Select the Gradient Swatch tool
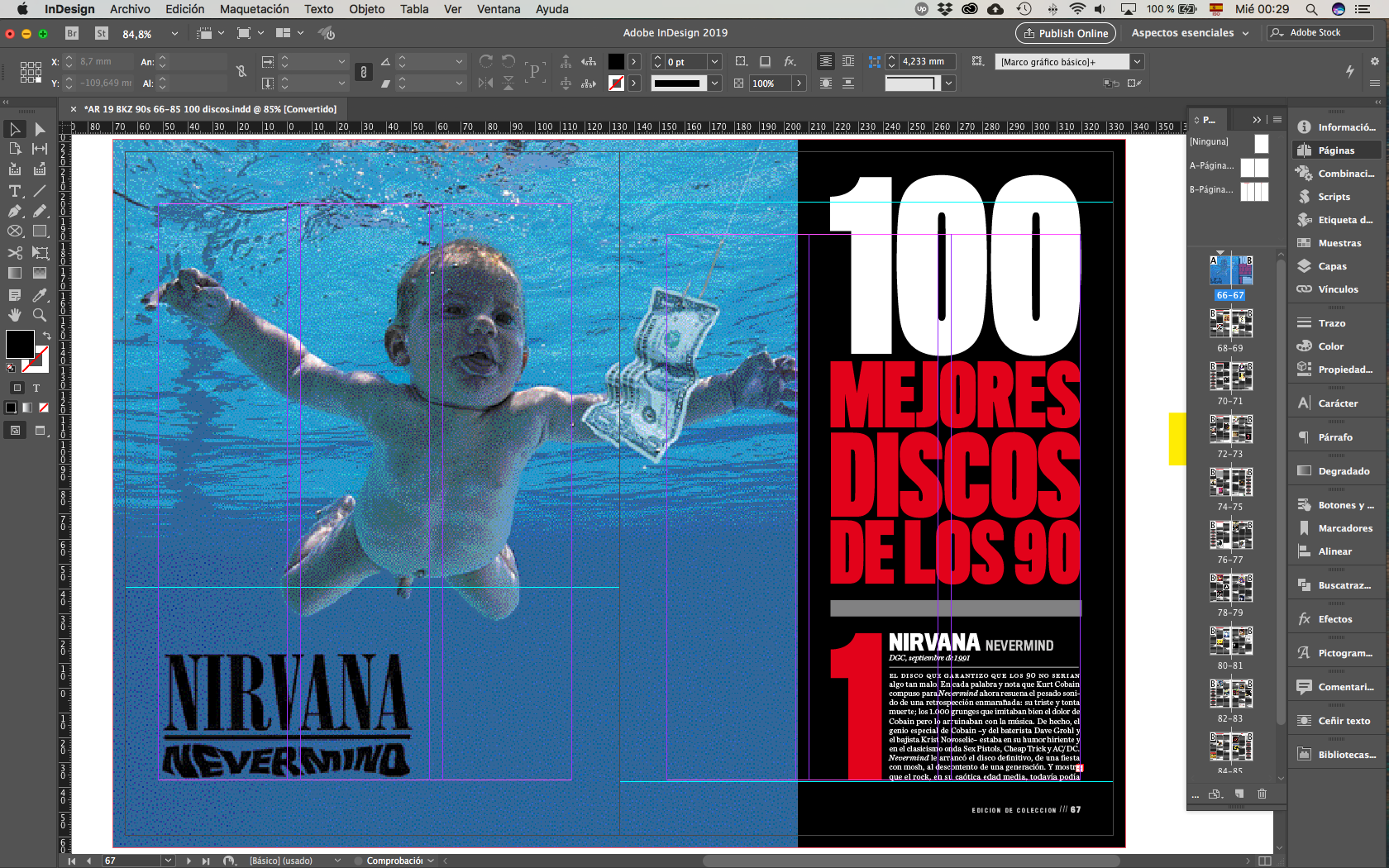 point(15,273)
